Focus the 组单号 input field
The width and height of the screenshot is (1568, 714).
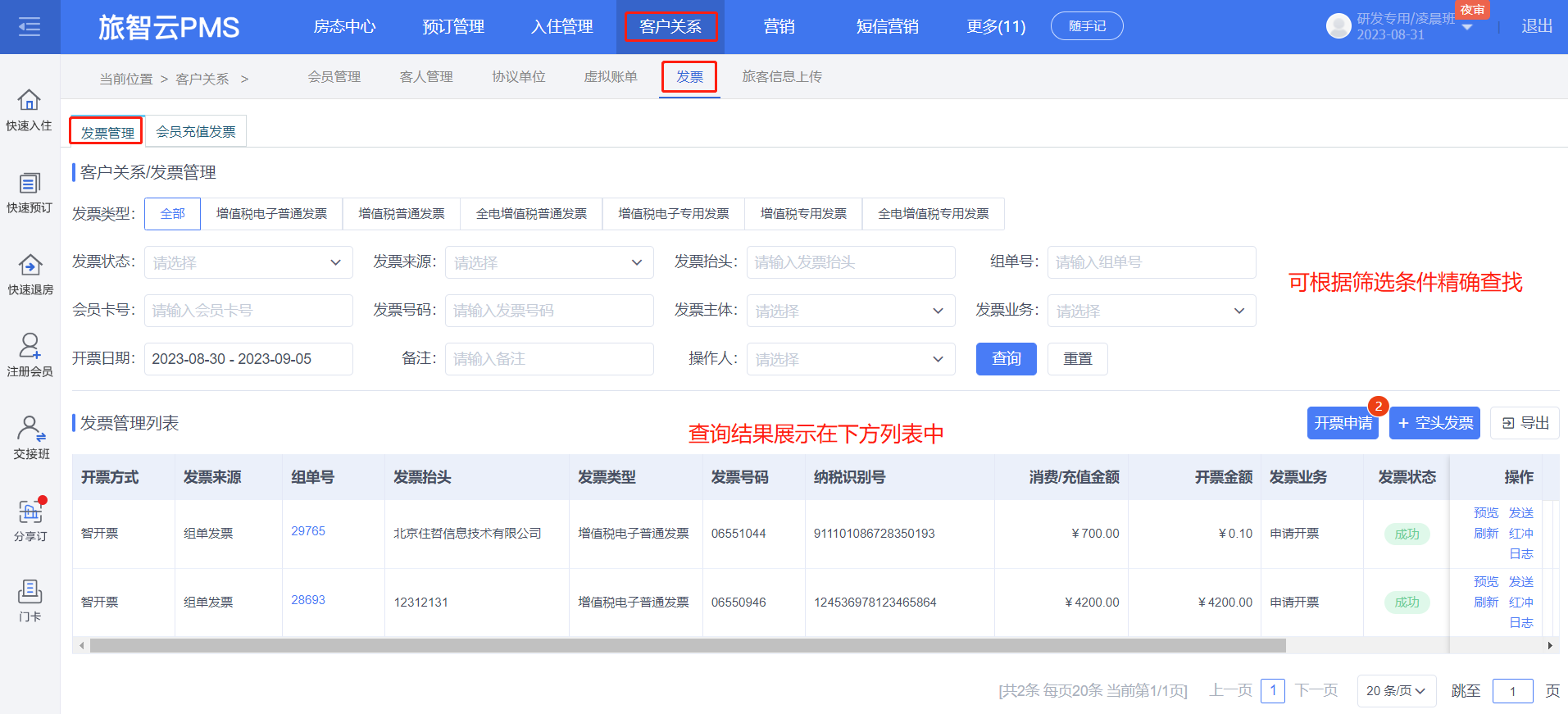[x=1152, y=262]
